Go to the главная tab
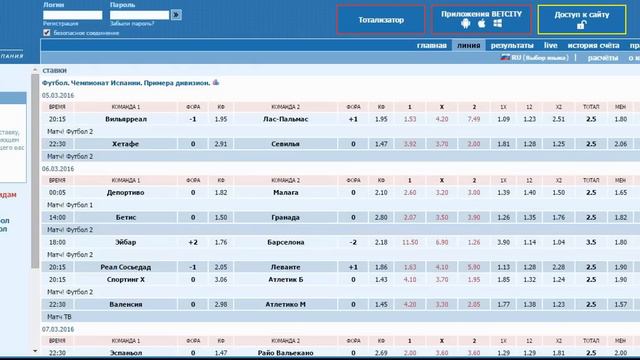This screenshot has height=360, width=640. tap(431, 45)
